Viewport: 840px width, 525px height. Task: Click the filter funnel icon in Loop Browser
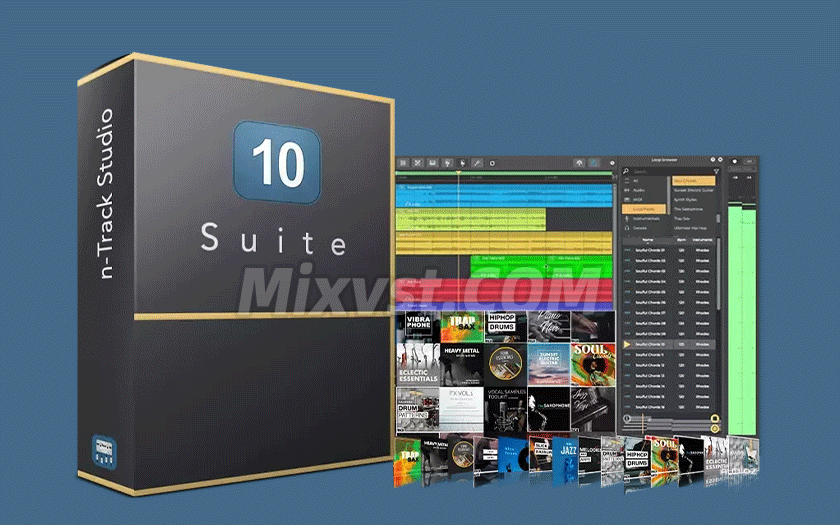coord(716,171)
